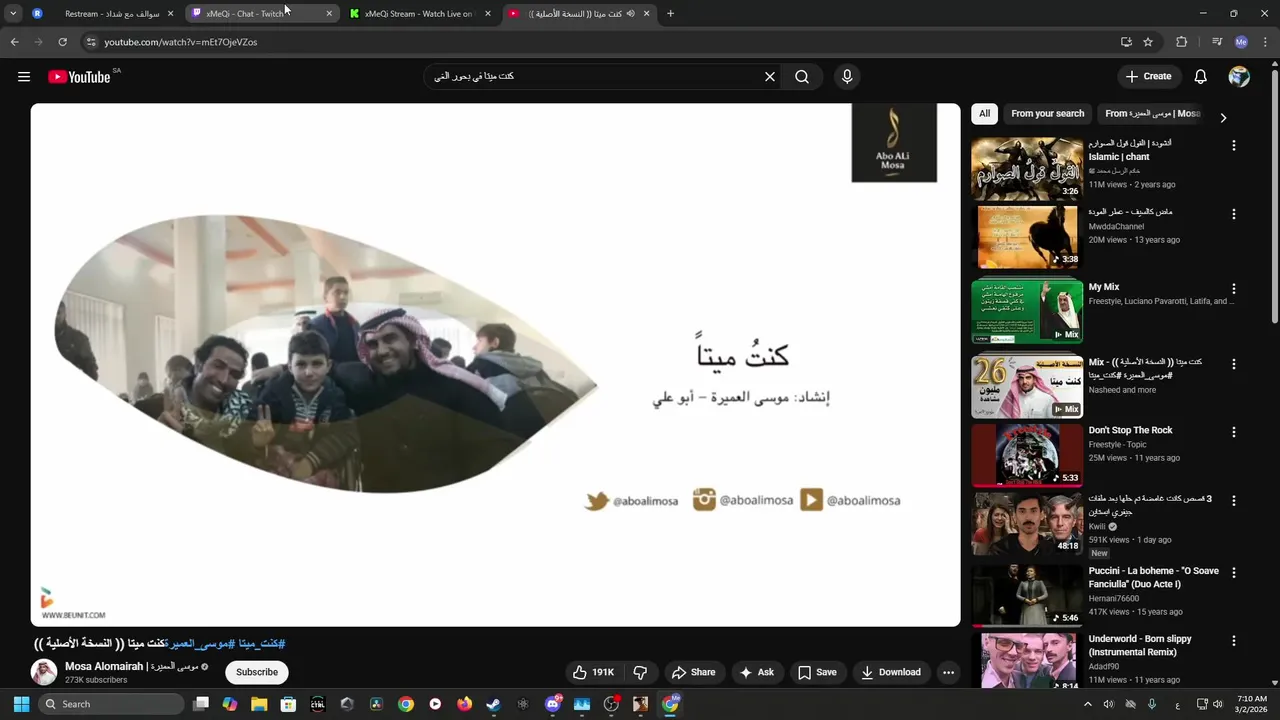Click the main video player area
Screen dimensions: 1280x720
[x=495, y=365]
